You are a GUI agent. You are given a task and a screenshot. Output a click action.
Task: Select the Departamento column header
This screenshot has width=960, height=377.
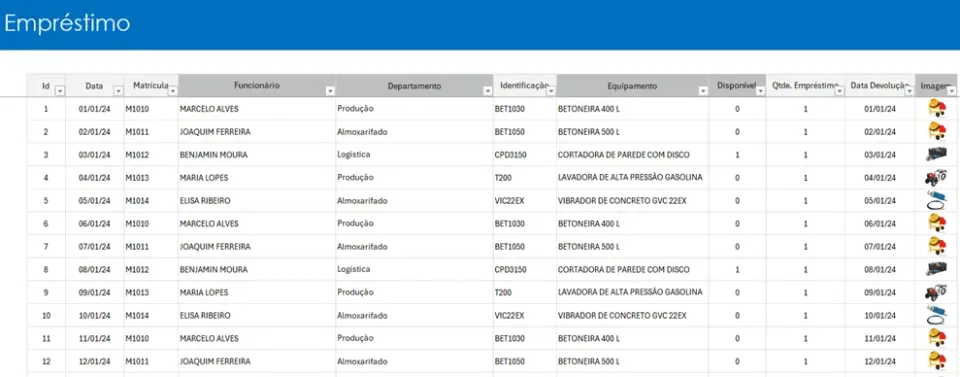(414, 86)
